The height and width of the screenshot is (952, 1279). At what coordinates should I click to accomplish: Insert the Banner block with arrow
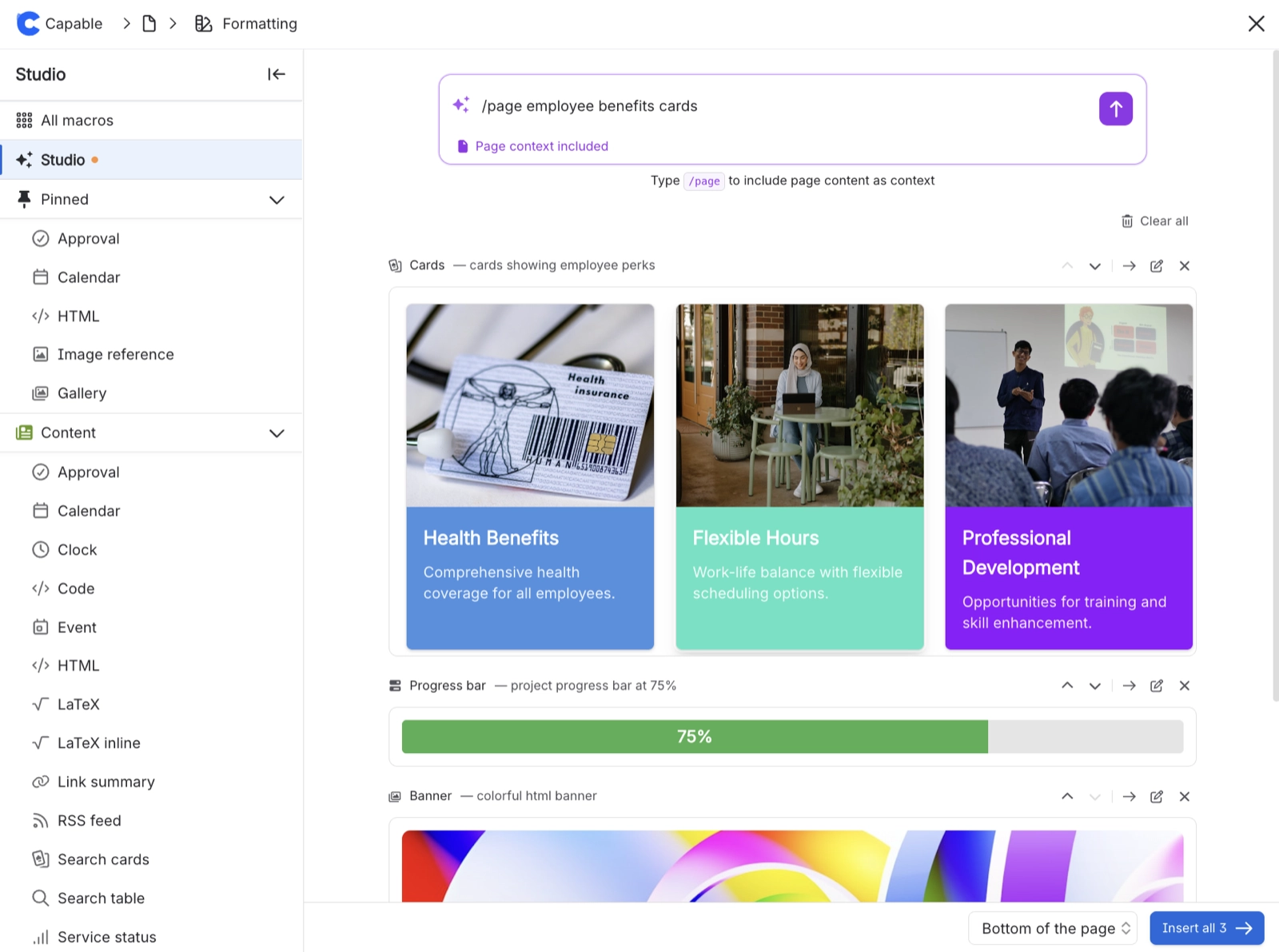coord(1129,796)
